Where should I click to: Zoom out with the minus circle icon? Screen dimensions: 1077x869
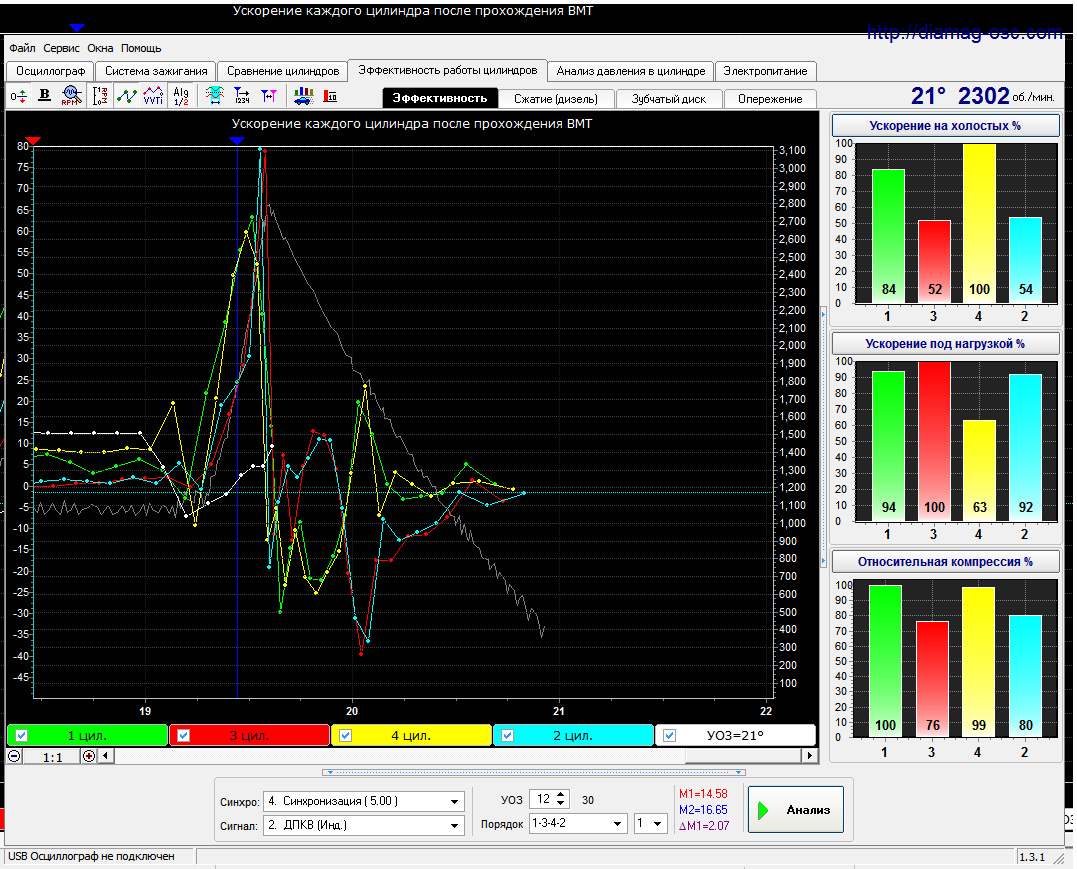[x=14, y=756]
